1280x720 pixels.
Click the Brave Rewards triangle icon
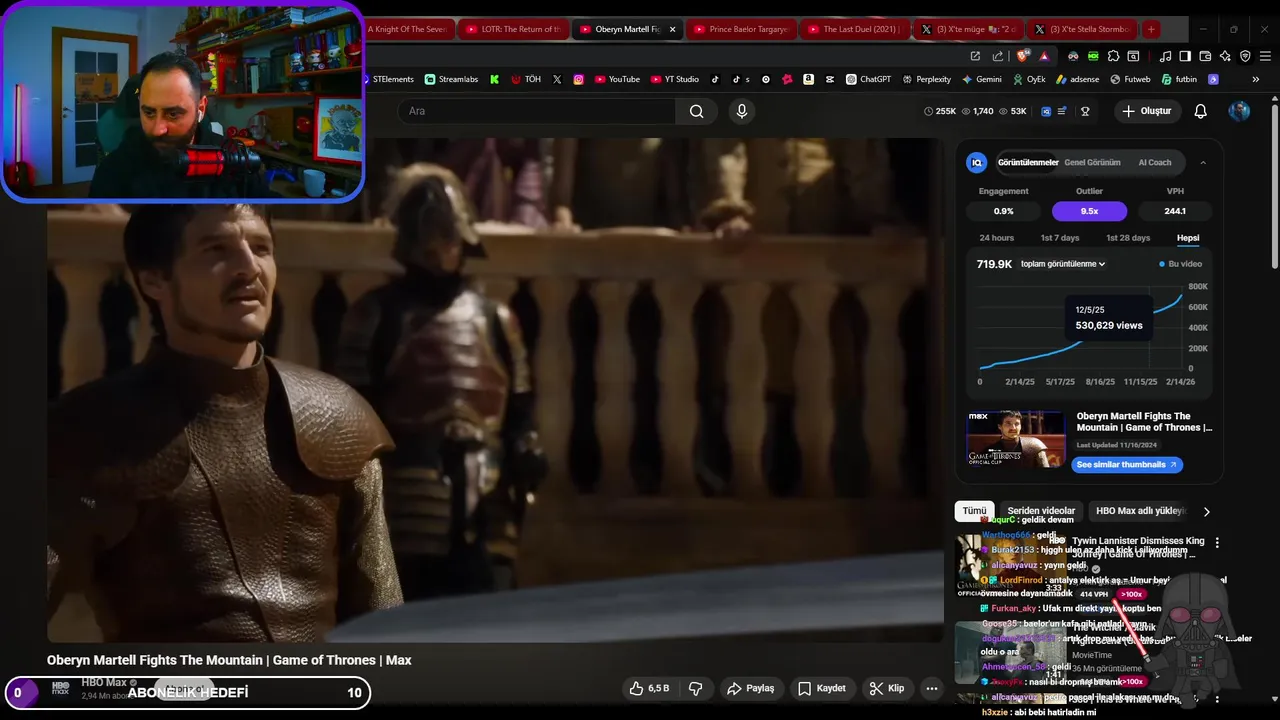1044,56
